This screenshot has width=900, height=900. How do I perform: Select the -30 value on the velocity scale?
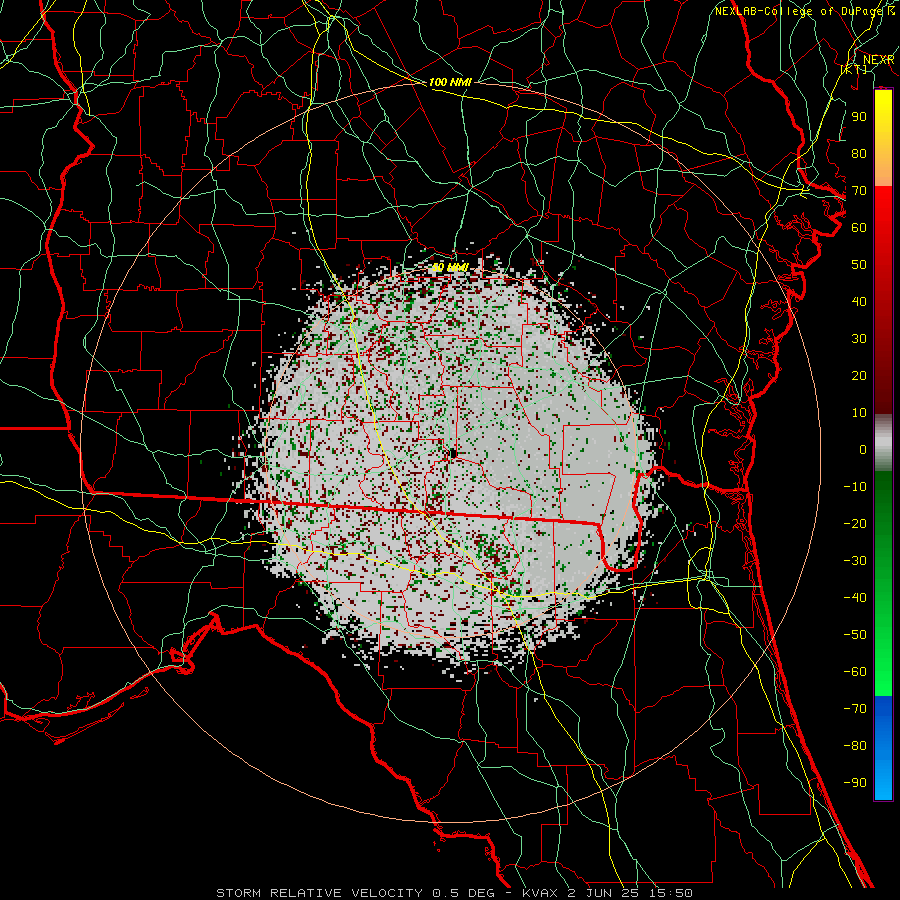[x=855, y=561]
